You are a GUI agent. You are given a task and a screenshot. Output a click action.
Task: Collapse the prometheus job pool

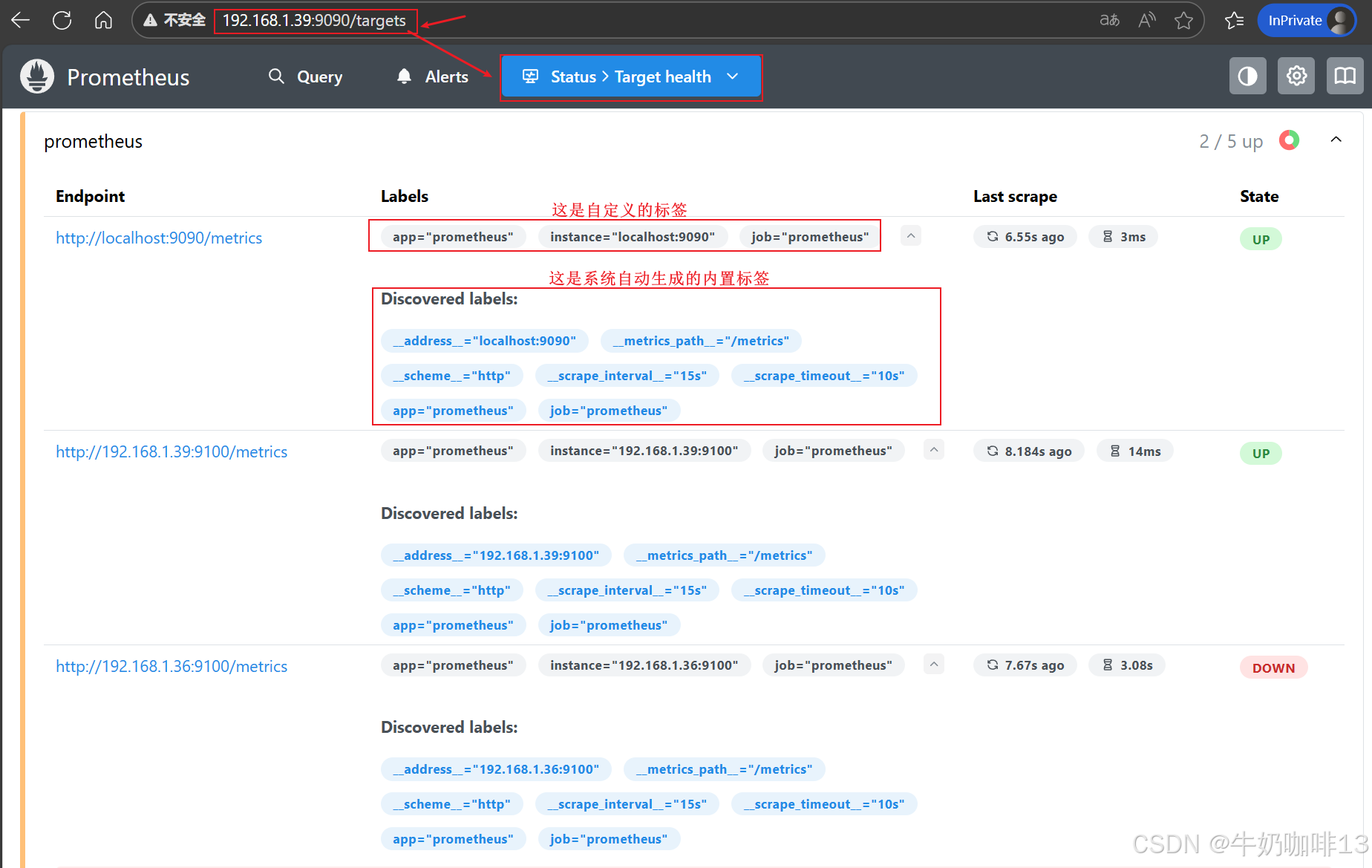click(1336, 140)
